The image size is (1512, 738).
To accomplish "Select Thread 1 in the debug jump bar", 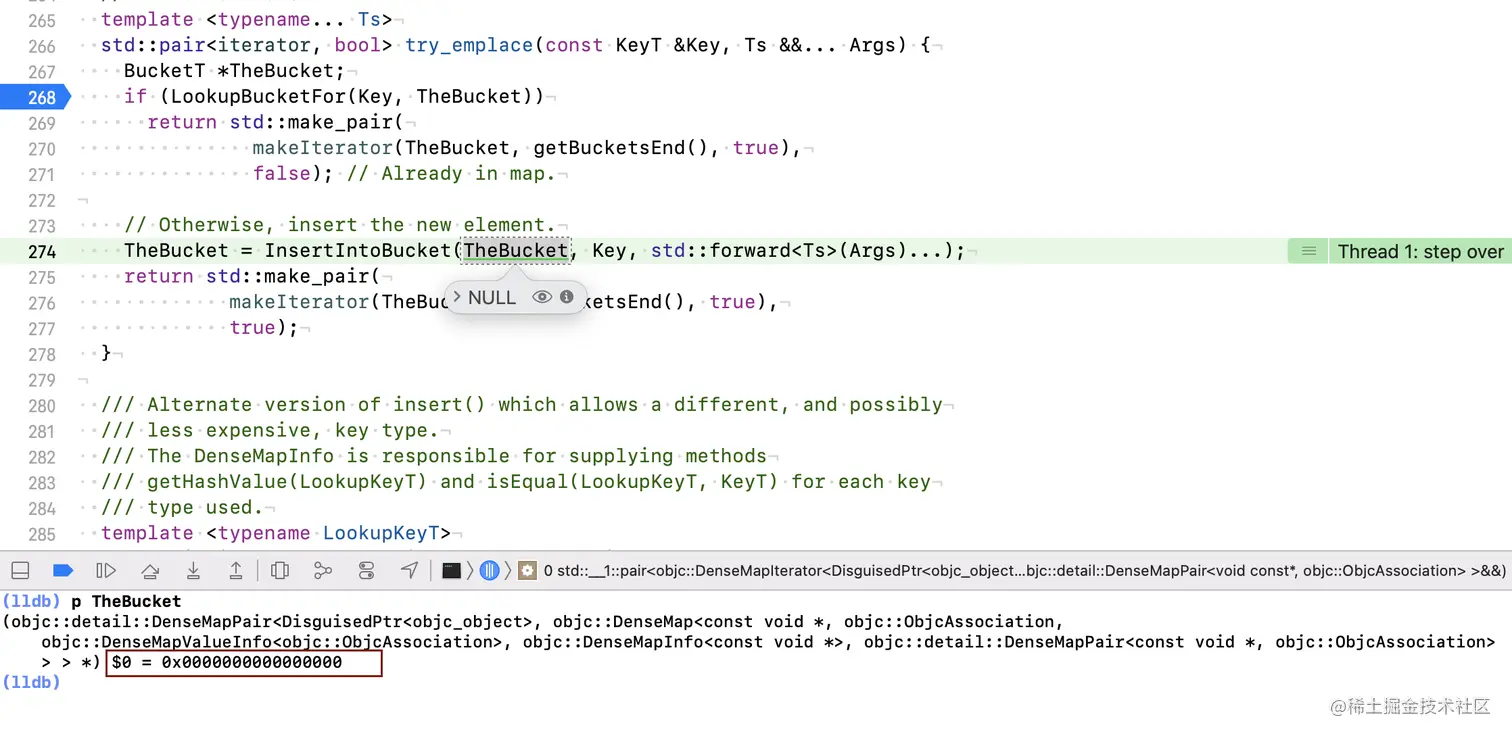I will click(489, 571).
